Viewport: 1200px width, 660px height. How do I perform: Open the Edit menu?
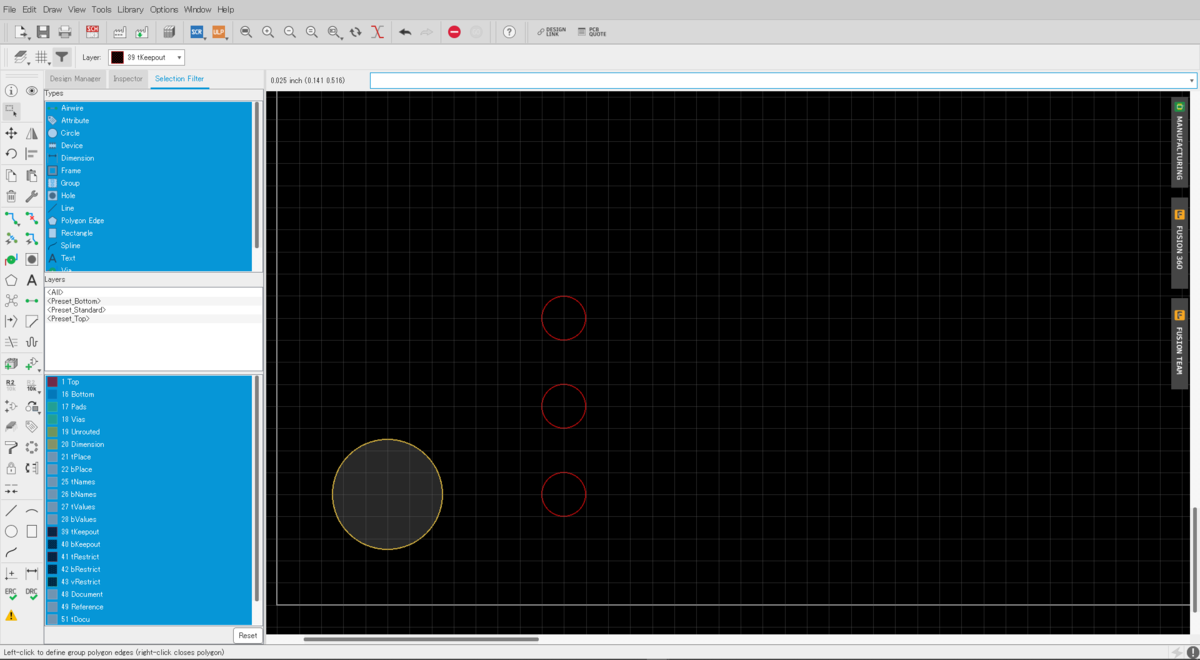29,9
